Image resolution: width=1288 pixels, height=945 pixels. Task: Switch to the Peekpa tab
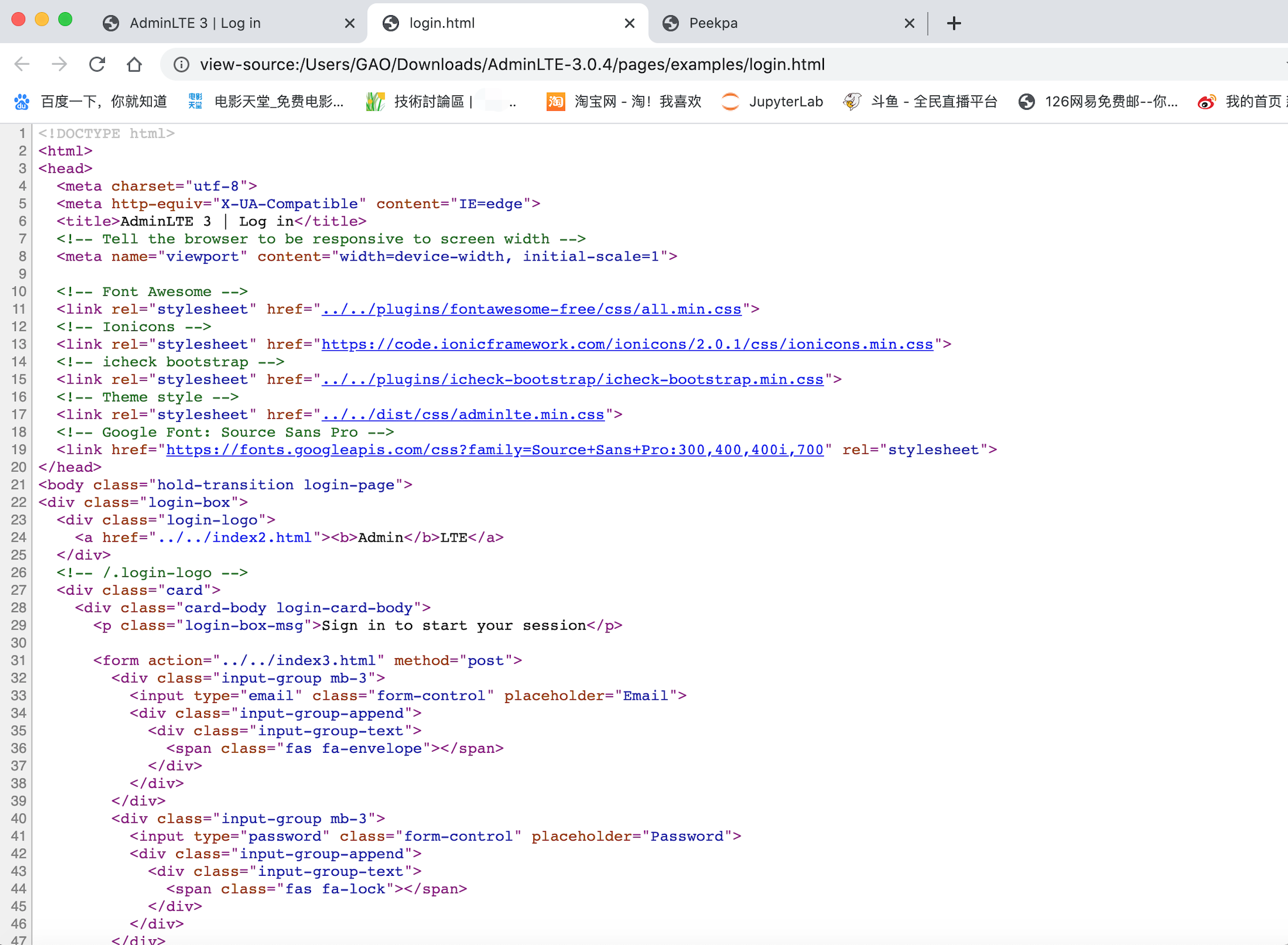coord(714,23)
